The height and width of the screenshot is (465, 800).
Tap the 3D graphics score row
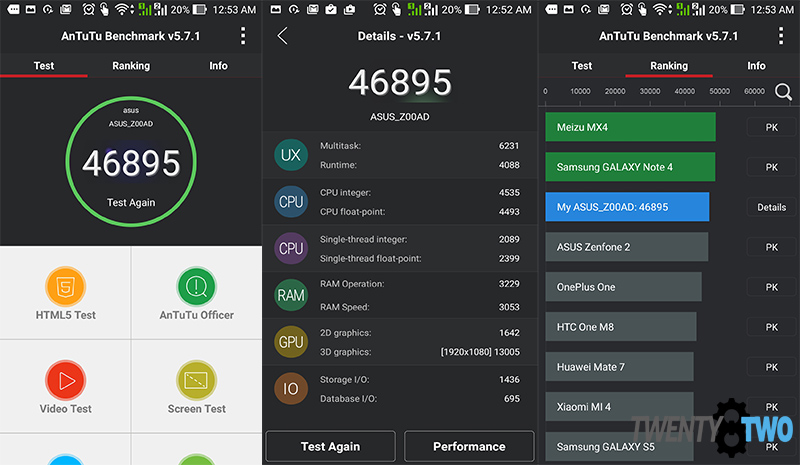coord(419,352)
